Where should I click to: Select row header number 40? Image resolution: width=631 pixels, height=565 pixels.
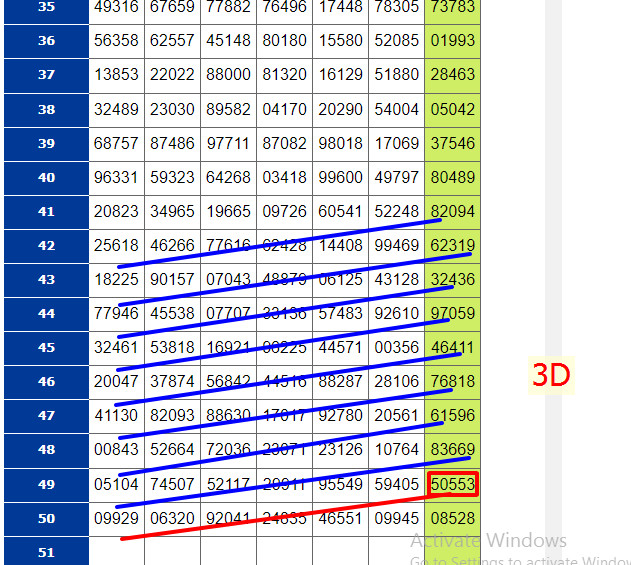[46, 178]
